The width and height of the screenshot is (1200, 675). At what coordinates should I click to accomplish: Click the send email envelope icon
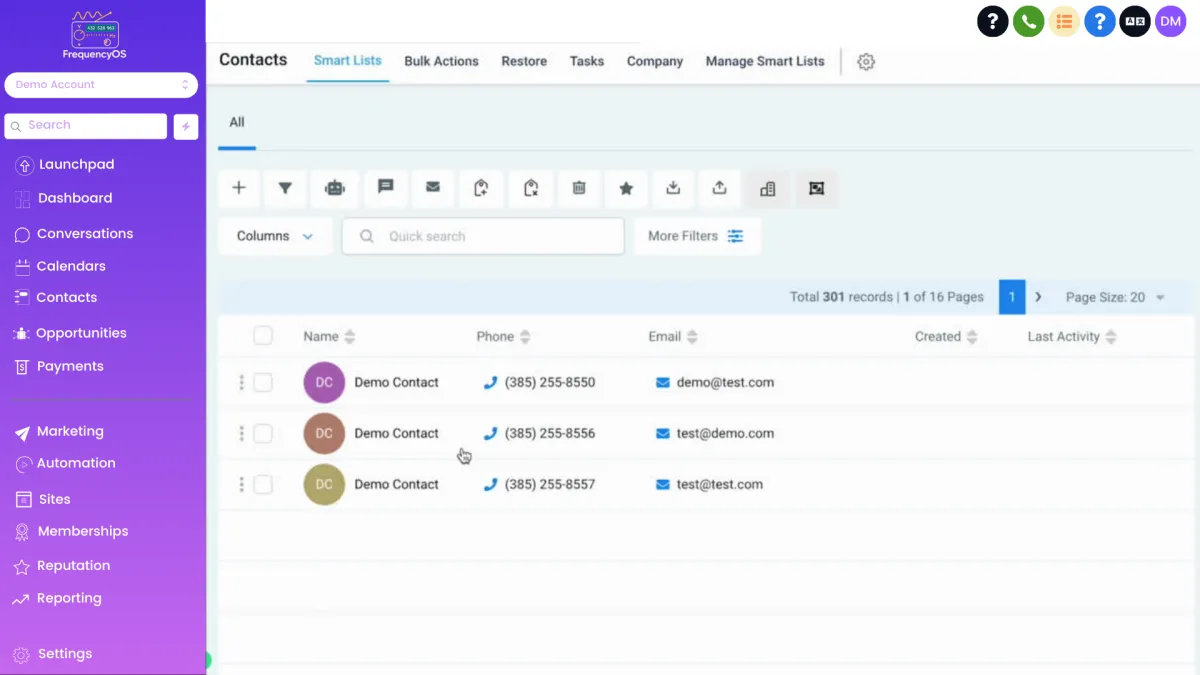(x=433, y=187)
